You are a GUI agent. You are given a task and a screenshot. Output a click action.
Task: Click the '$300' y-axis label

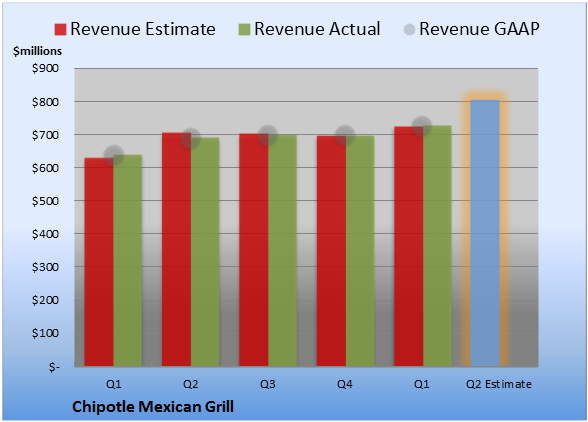tap(45, 267)
